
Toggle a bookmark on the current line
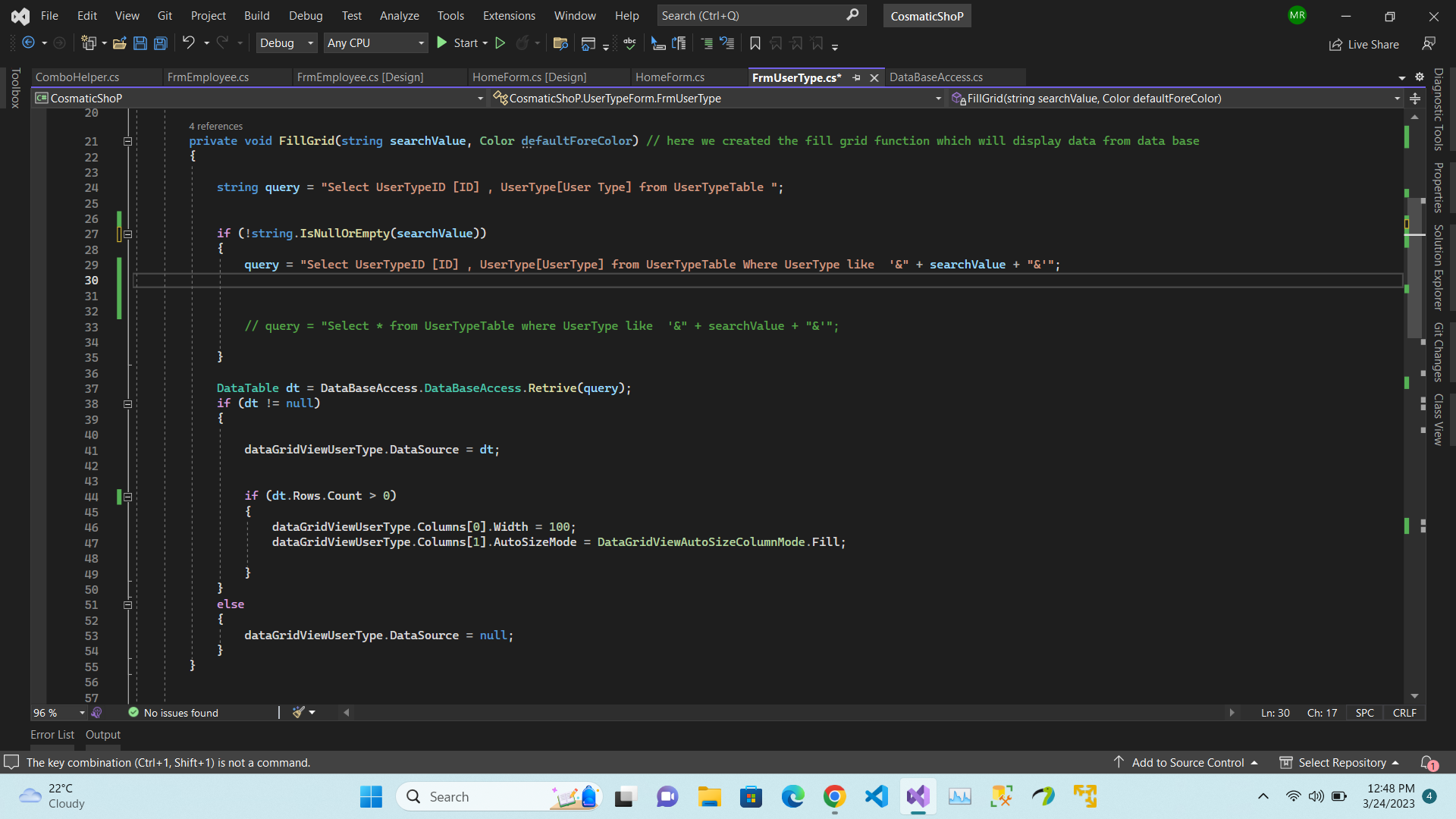[755, 43]
